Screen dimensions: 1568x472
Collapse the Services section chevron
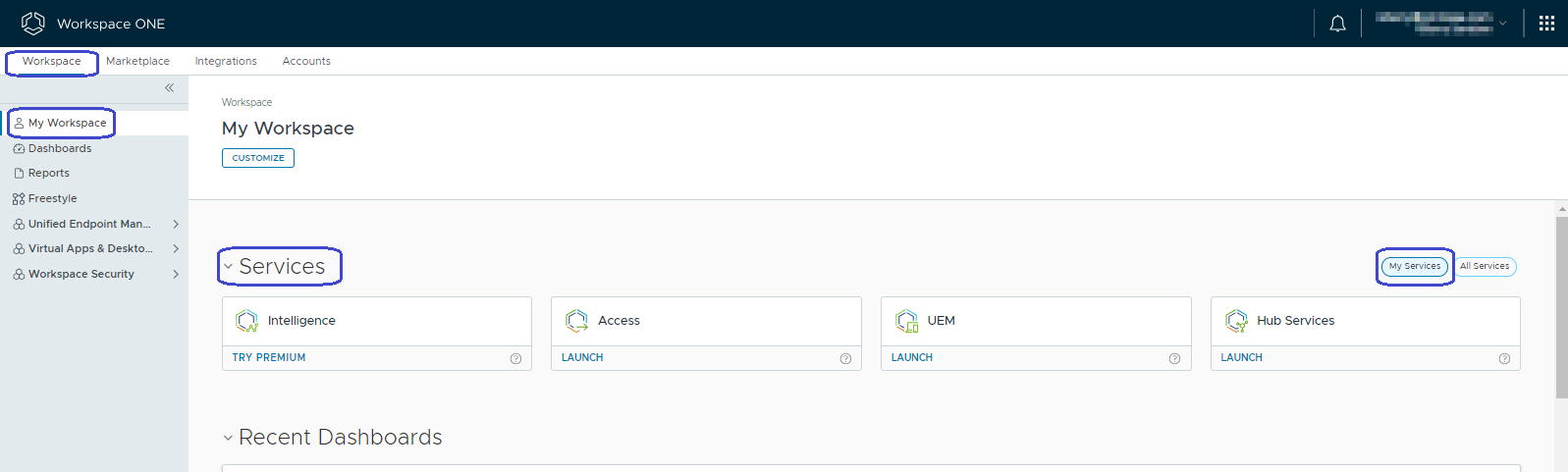(x=228, y=267)
